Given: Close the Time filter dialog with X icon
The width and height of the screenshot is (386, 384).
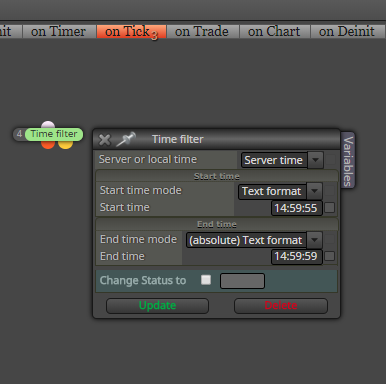Looking at the screenshot, I should [x=105, y=140].
